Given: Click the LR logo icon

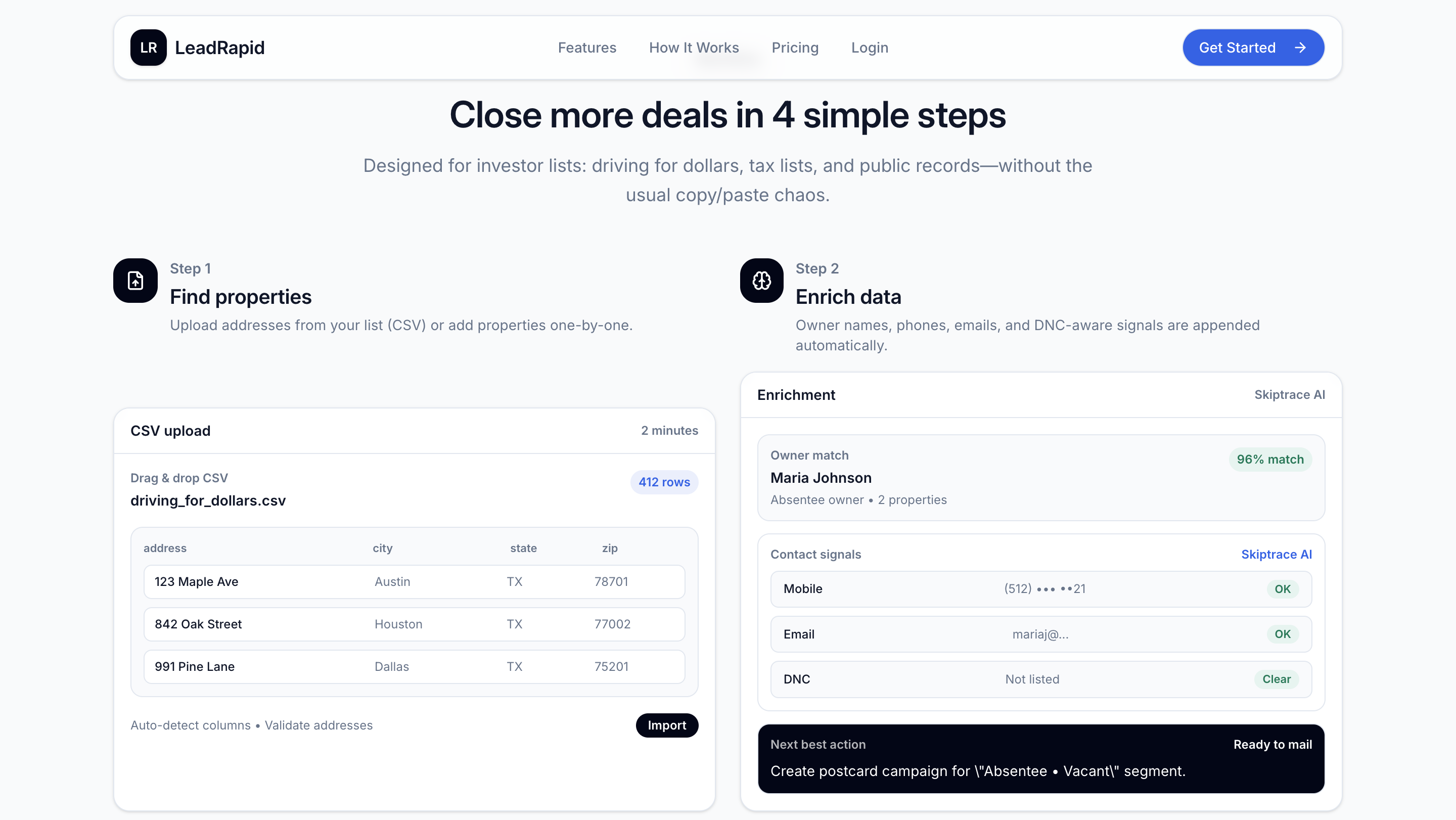Looking at the screenshot, I should (148, 48).
